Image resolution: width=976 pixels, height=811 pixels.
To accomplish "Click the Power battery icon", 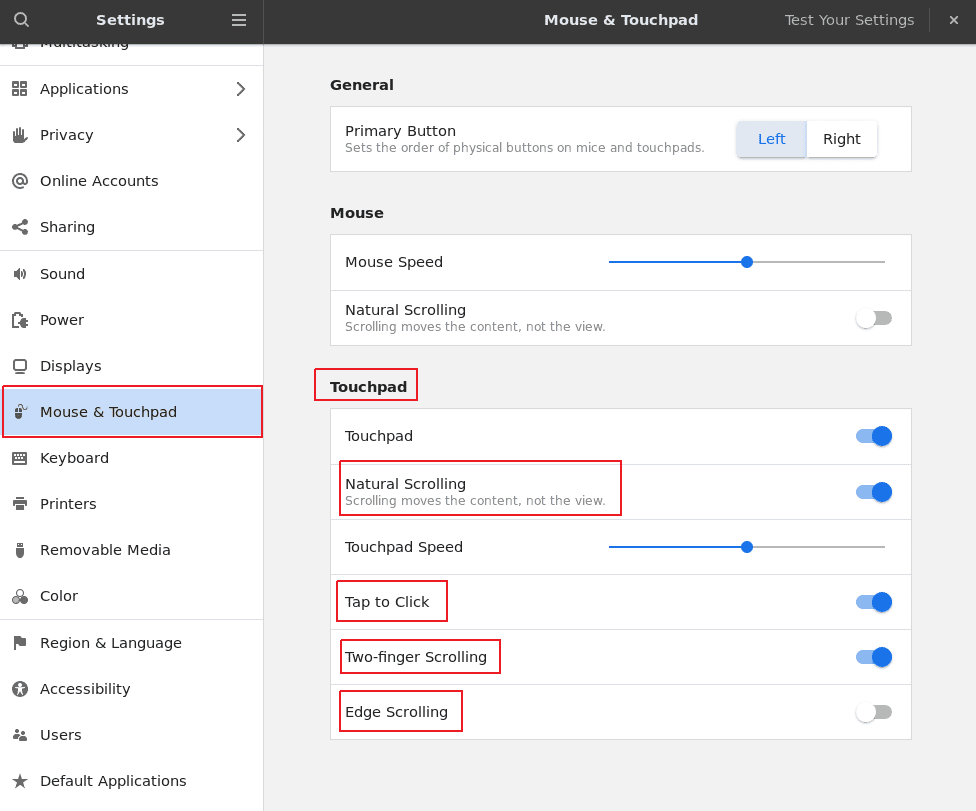I will click(19, 320).
